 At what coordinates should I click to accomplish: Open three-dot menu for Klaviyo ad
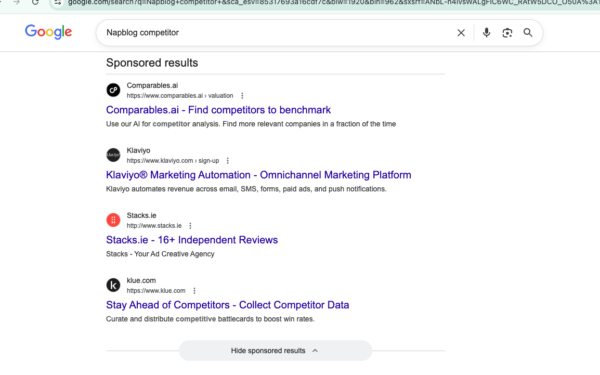[x=228, y=161]
